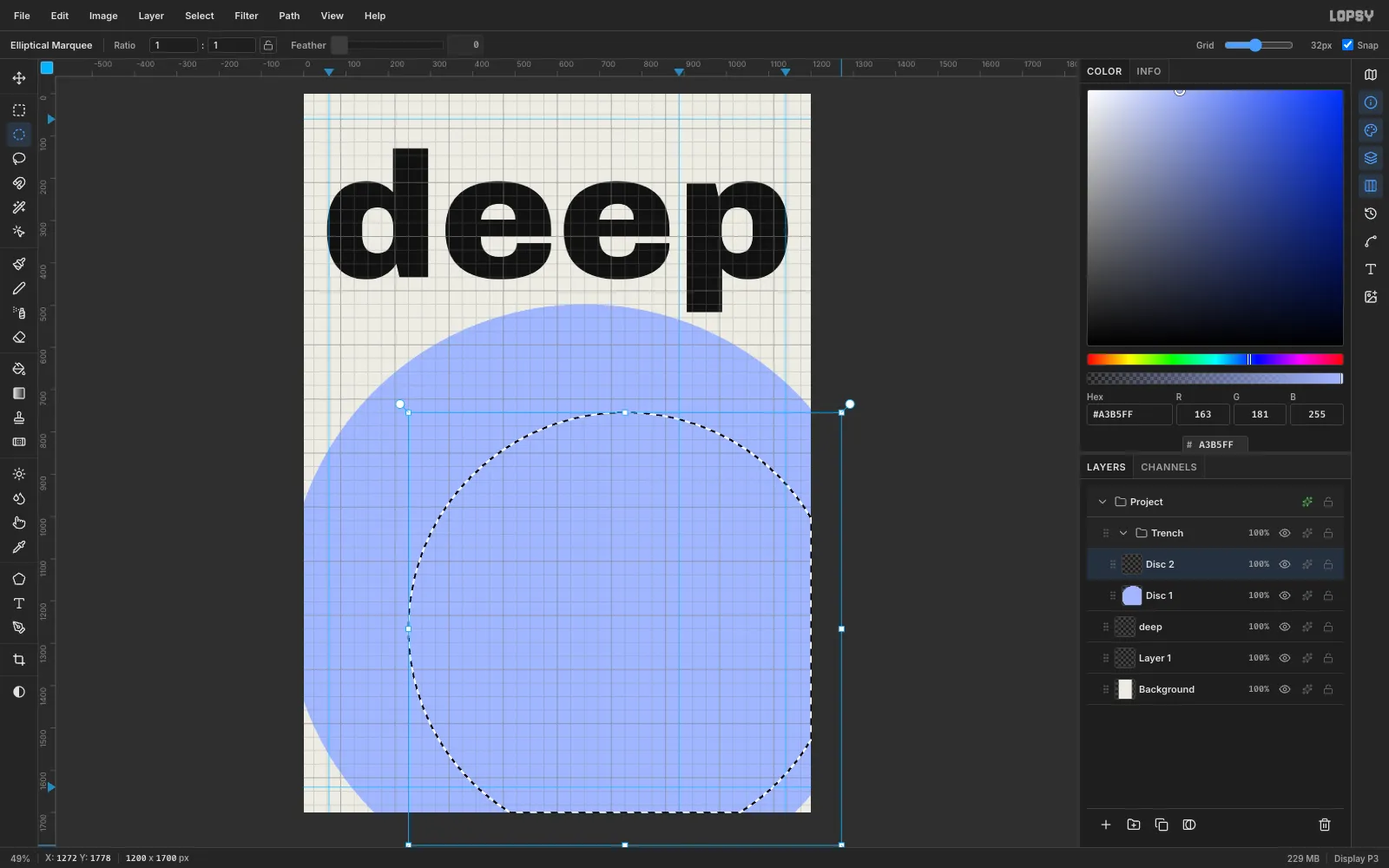The height and width of the screenshot is (868, 1389).
Task: Select the Elliptical Marquee tool in toolbox
Action: (x=19, y=135)
